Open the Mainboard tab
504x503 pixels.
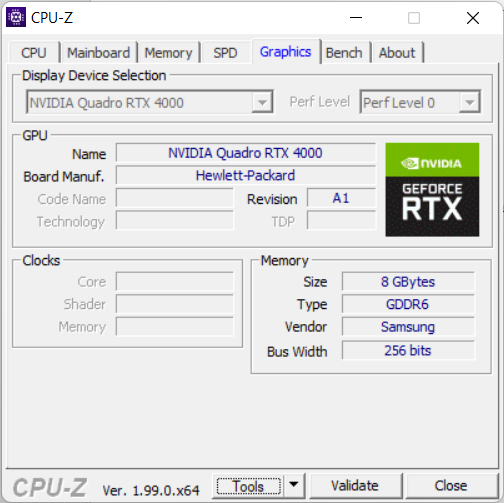99,53
